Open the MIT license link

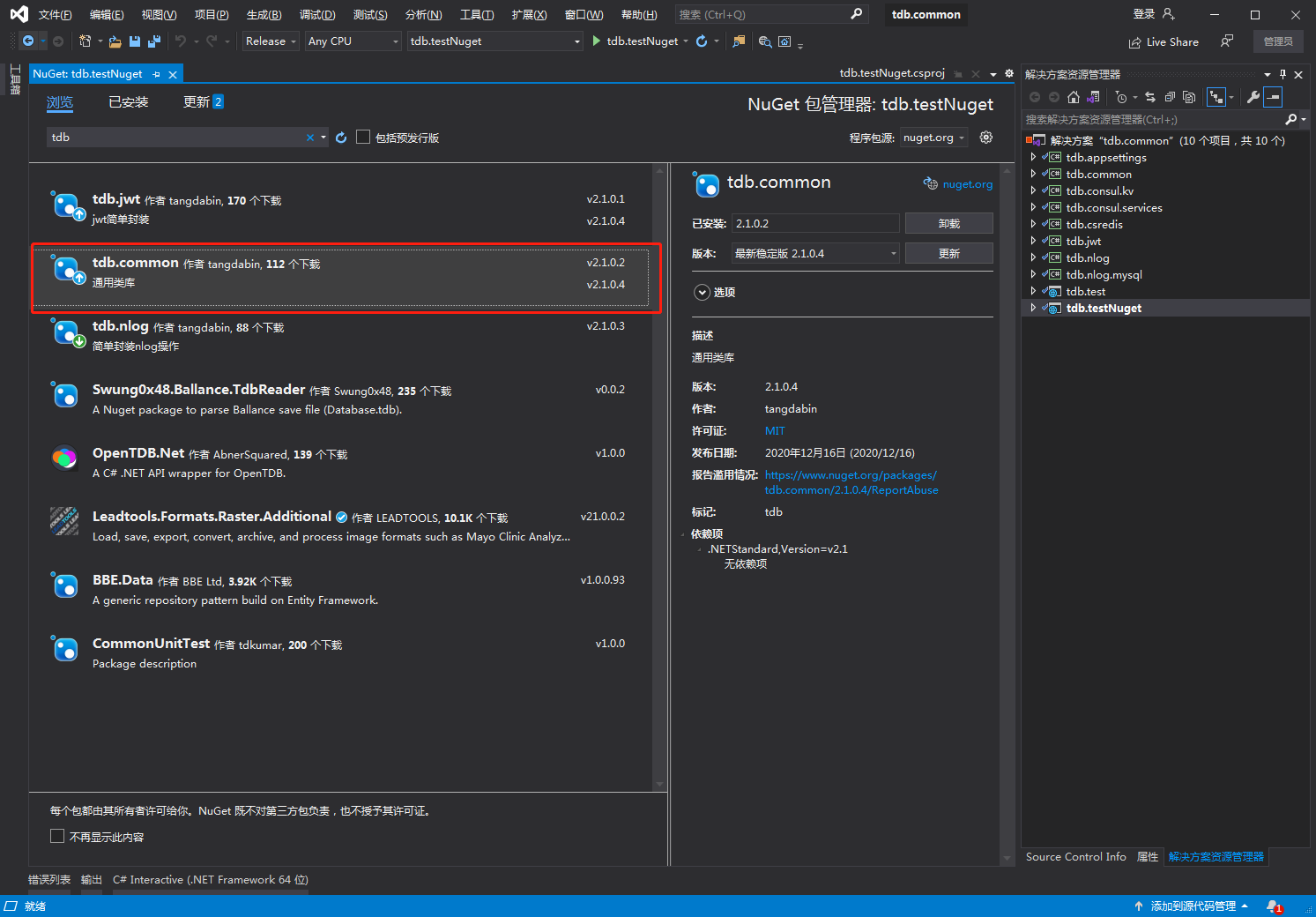click(x=775, y=431)
